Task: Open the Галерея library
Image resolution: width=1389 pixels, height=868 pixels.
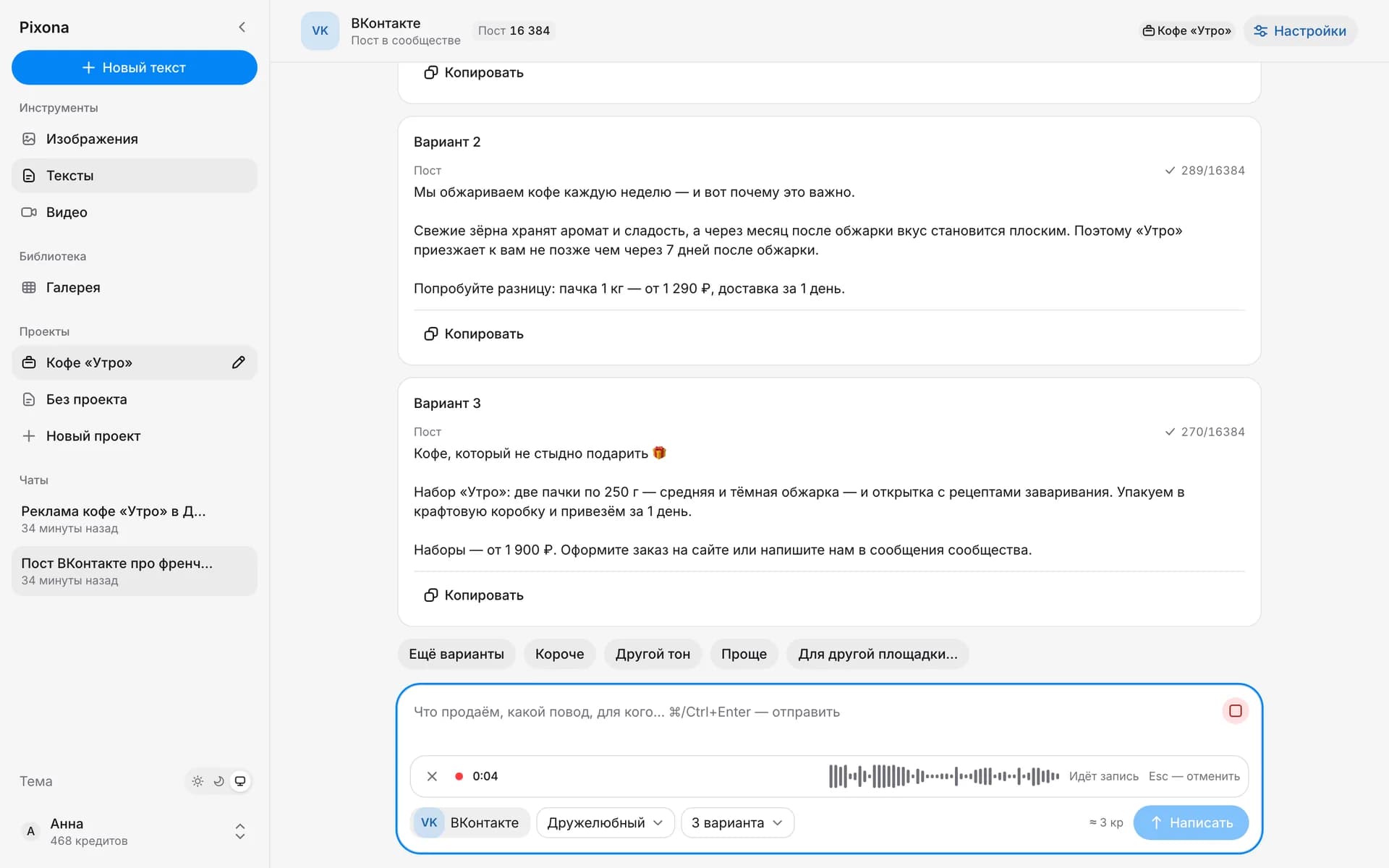Action: click(x=134, y=287)
